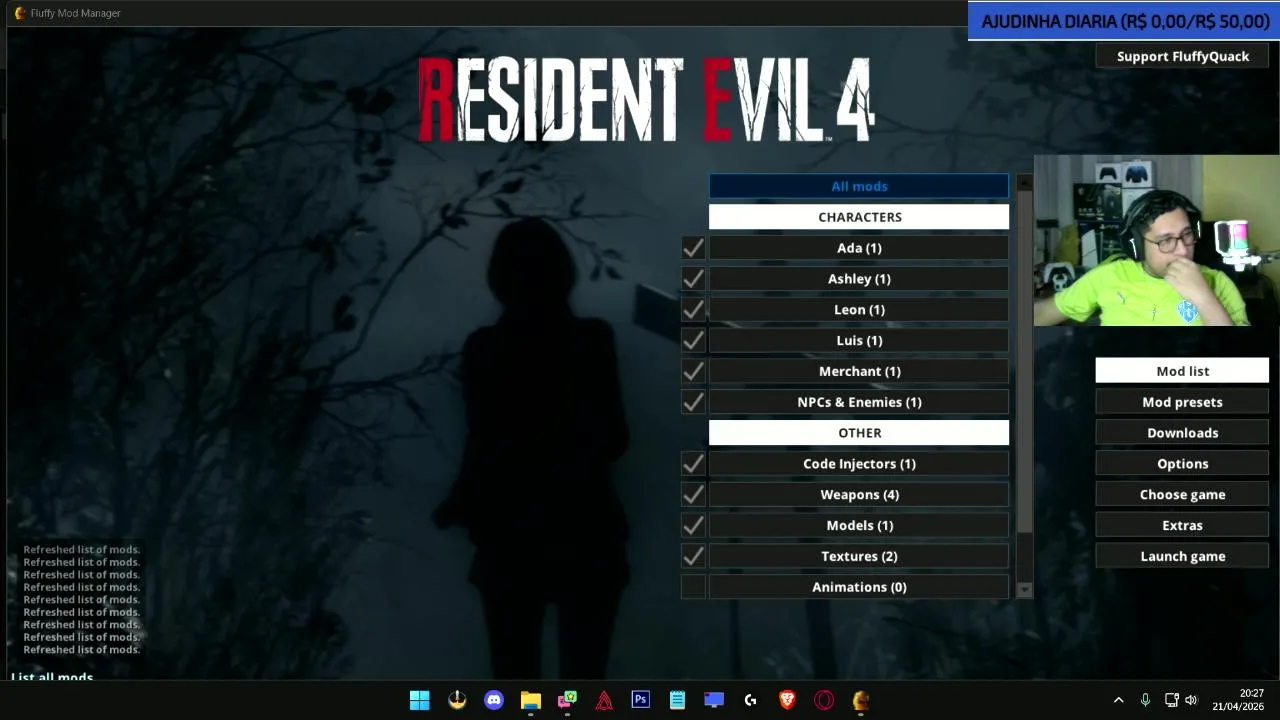Toggle the Textures mods checkbox
1280x720 pixels.
point(693,556)
